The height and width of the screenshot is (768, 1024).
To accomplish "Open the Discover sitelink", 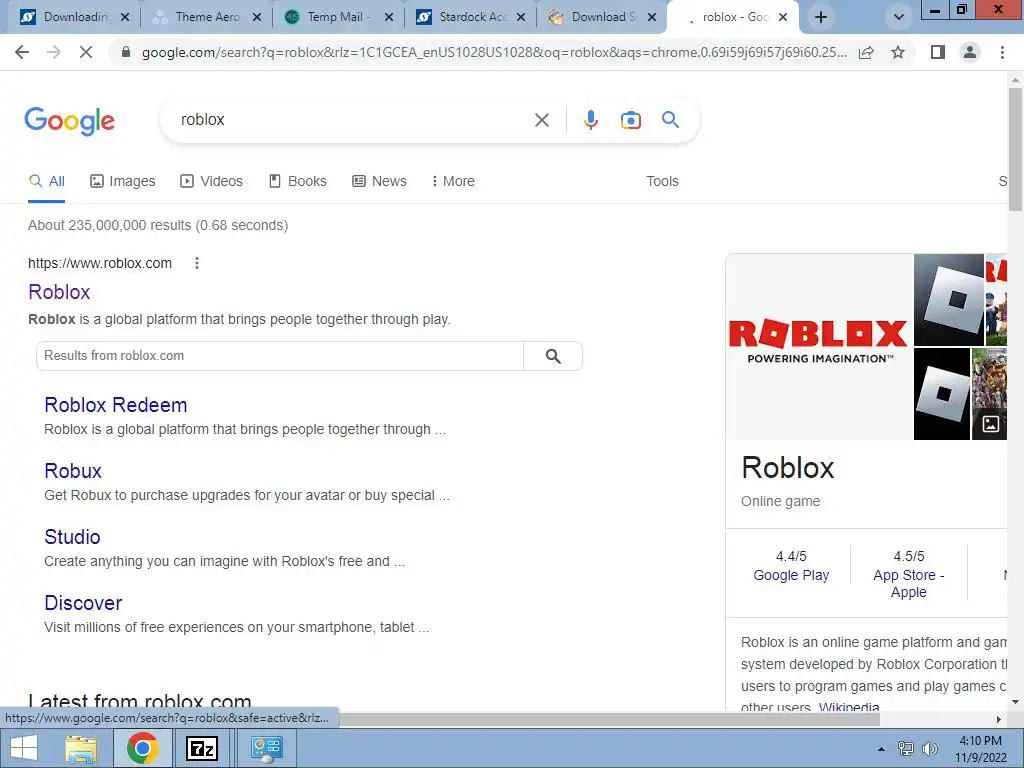I will tap(83, 603).
